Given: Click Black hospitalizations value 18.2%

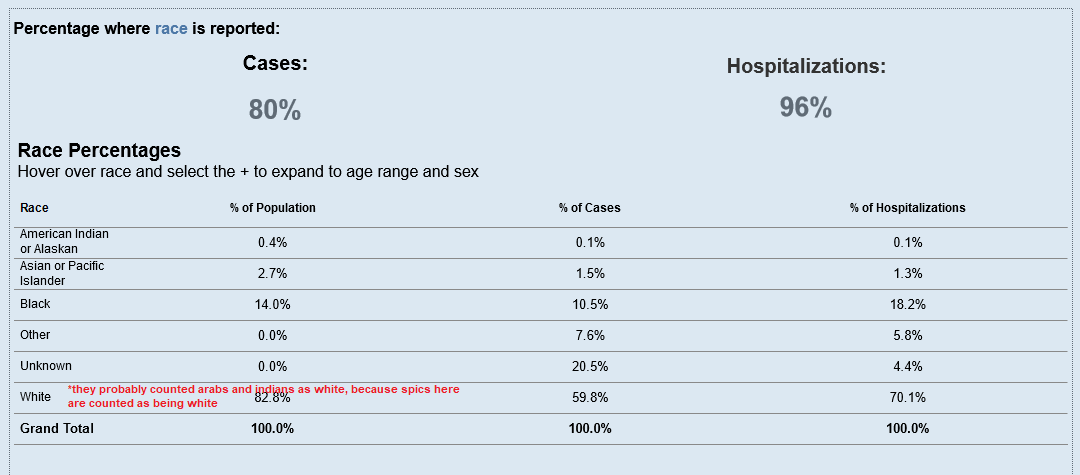Looking at the screenshot, I should (x=907, y=304).
